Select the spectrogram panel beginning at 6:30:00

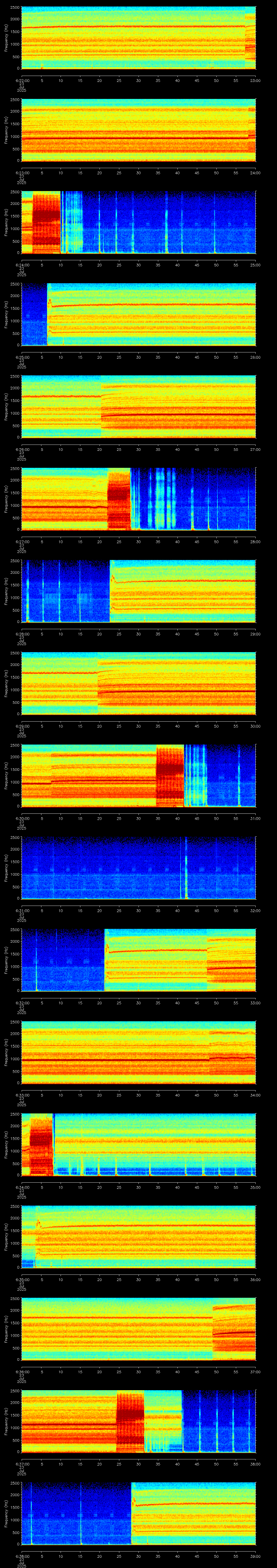coord(138,775)
